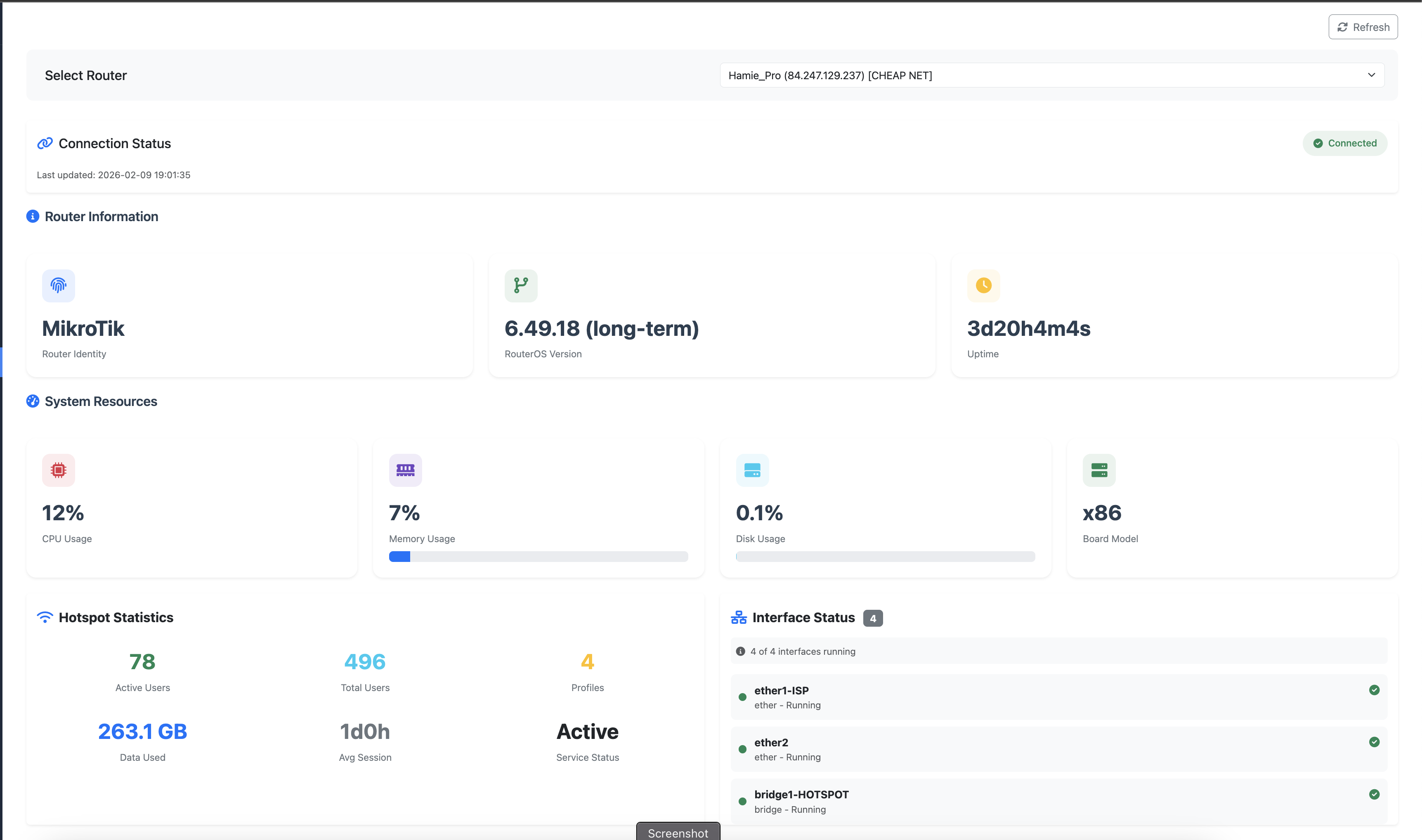Click the red CPU chip icon
The height and width of the screenshot is (840, 1422).
point(58,470)
